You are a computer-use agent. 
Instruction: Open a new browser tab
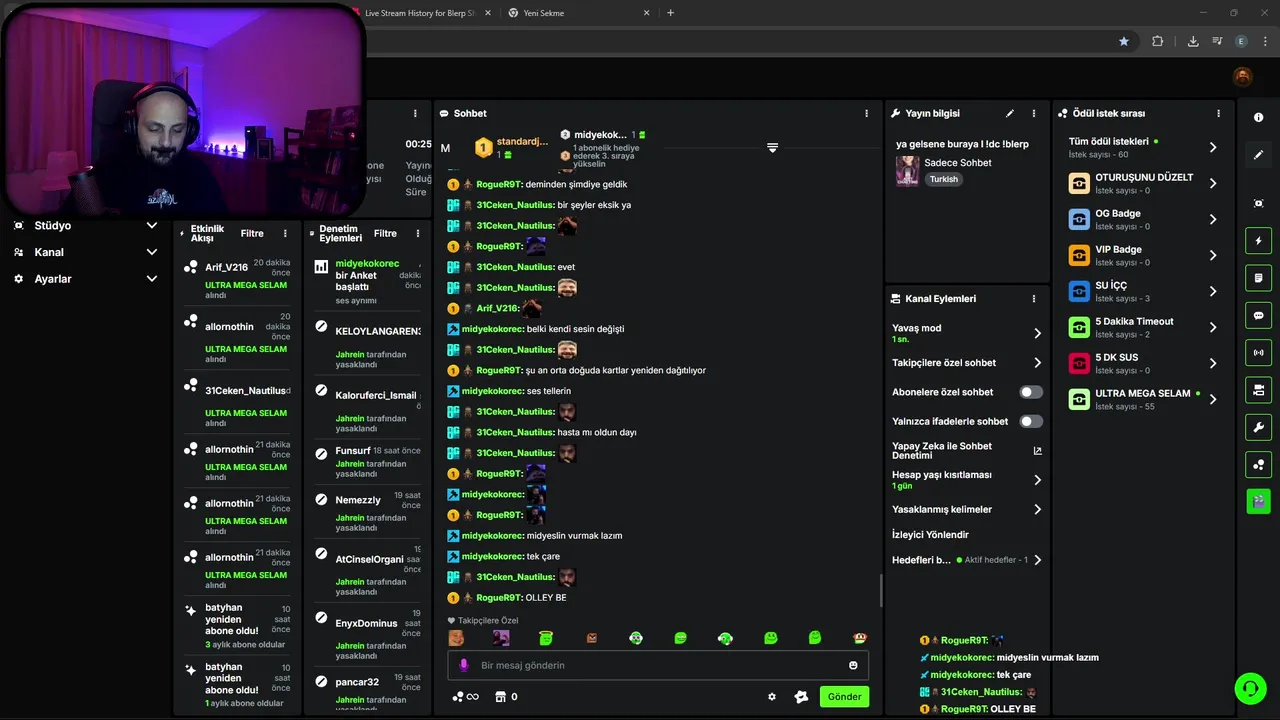click(670, 13)
